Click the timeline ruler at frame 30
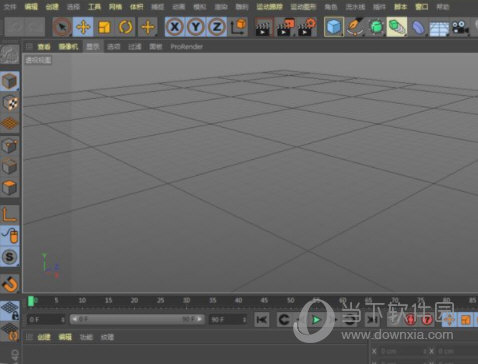Image resolution: width=478 pixels, height=364 pixels. point(186,301)
